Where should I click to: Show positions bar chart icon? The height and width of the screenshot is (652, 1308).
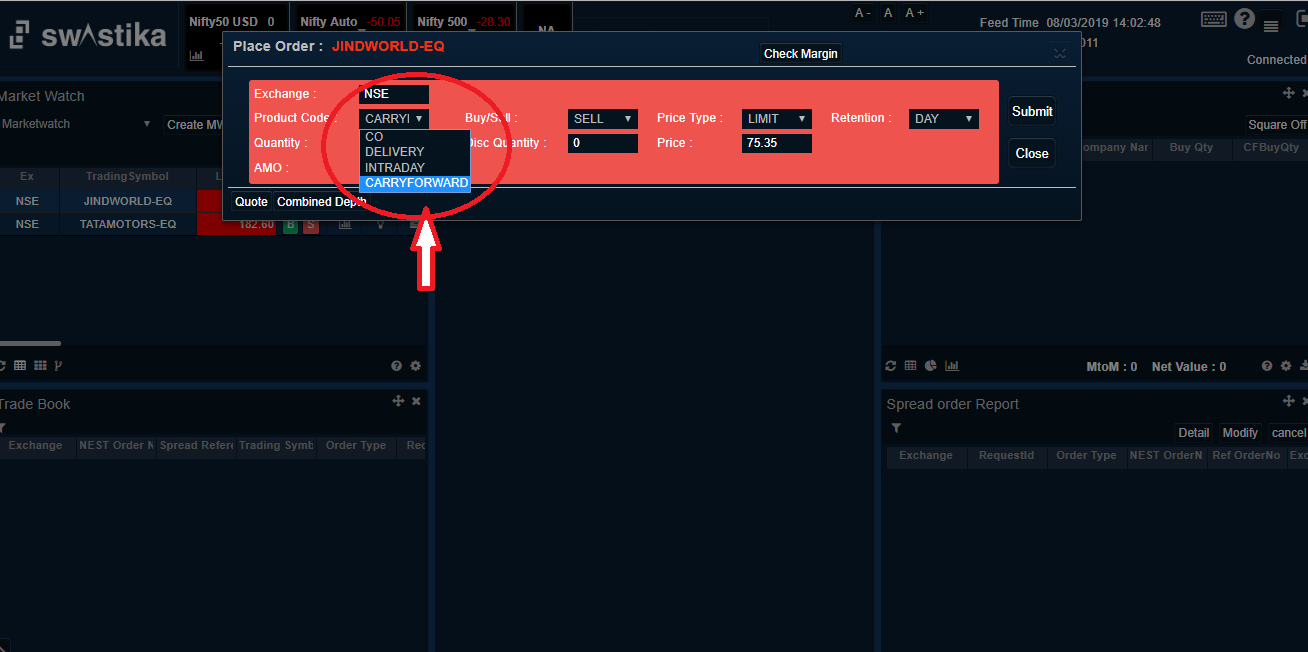click(952, 366)
